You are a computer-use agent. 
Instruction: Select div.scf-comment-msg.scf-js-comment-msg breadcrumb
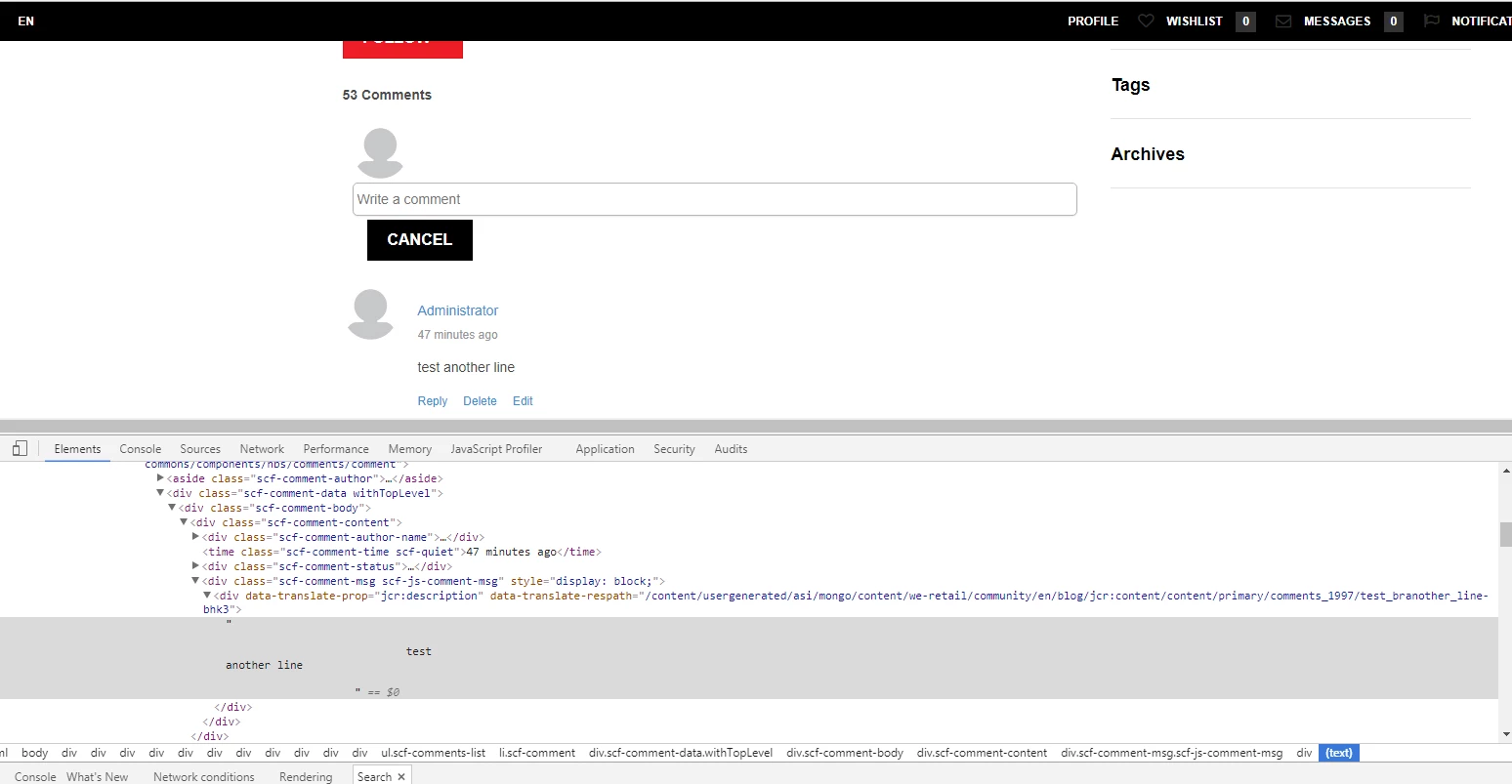pyautogui.click(x=1172, y=753)
